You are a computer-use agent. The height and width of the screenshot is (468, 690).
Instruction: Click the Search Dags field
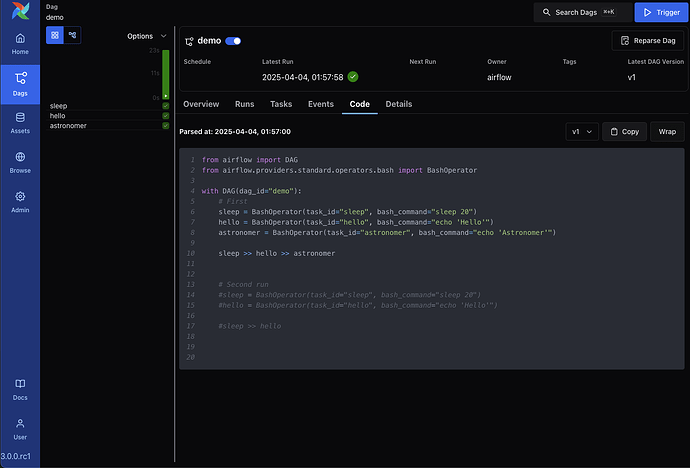coord(583,12)
